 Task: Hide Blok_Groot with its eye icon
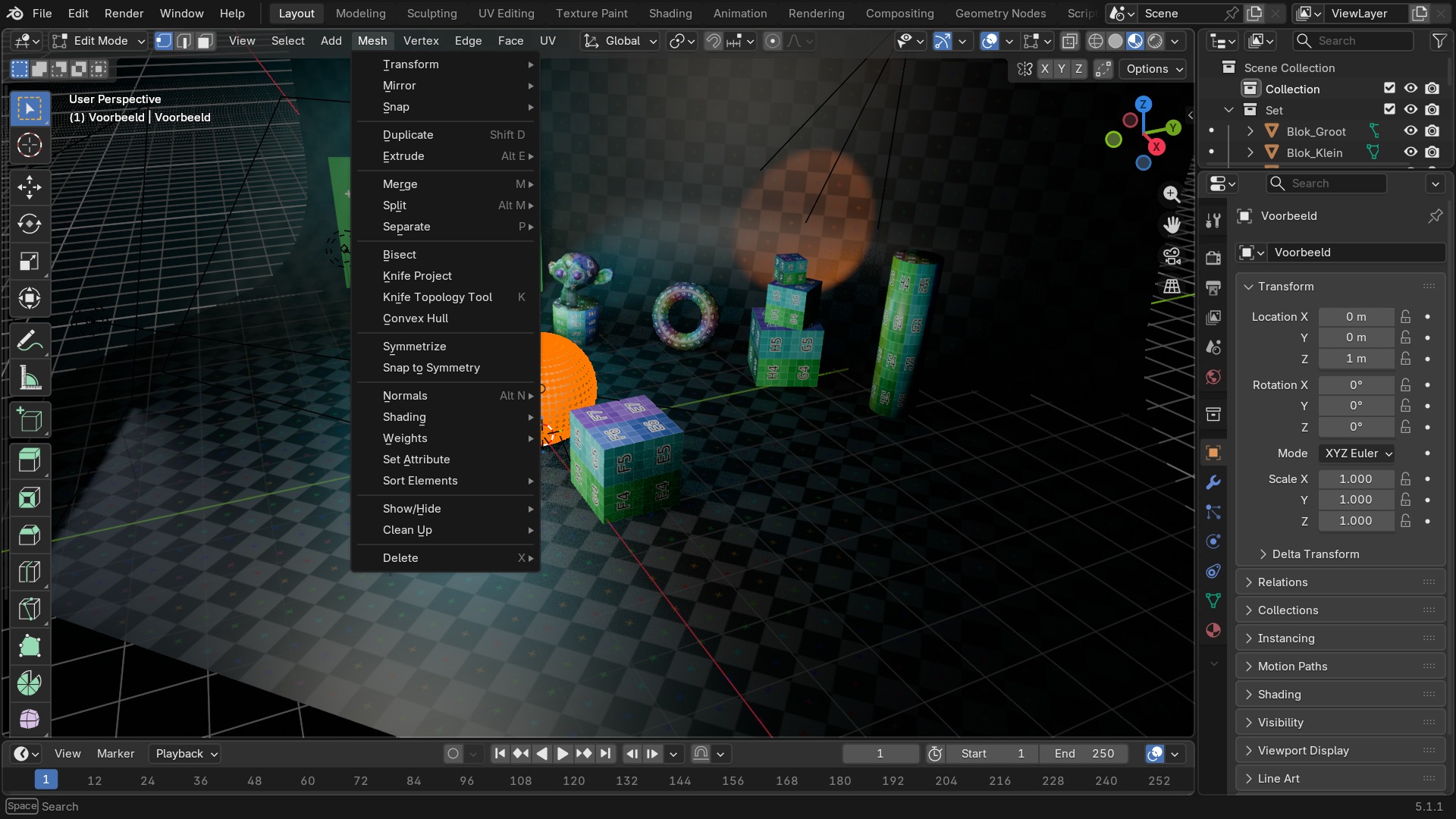(x=1410, y=131)
